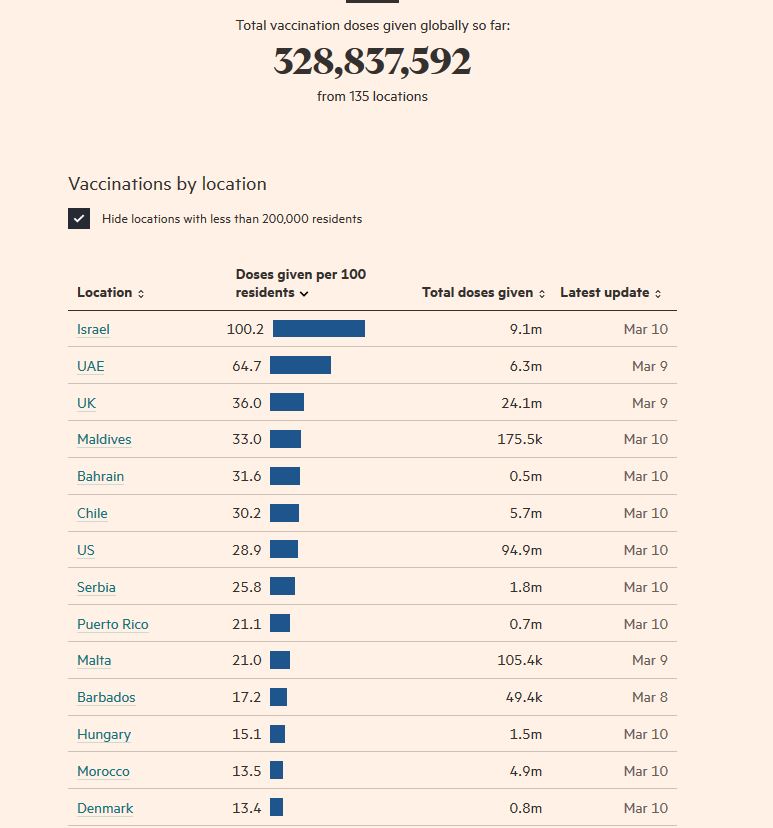Screen dimensions: 773x828
Task: Sort by the Location column header
Action: 104,293
